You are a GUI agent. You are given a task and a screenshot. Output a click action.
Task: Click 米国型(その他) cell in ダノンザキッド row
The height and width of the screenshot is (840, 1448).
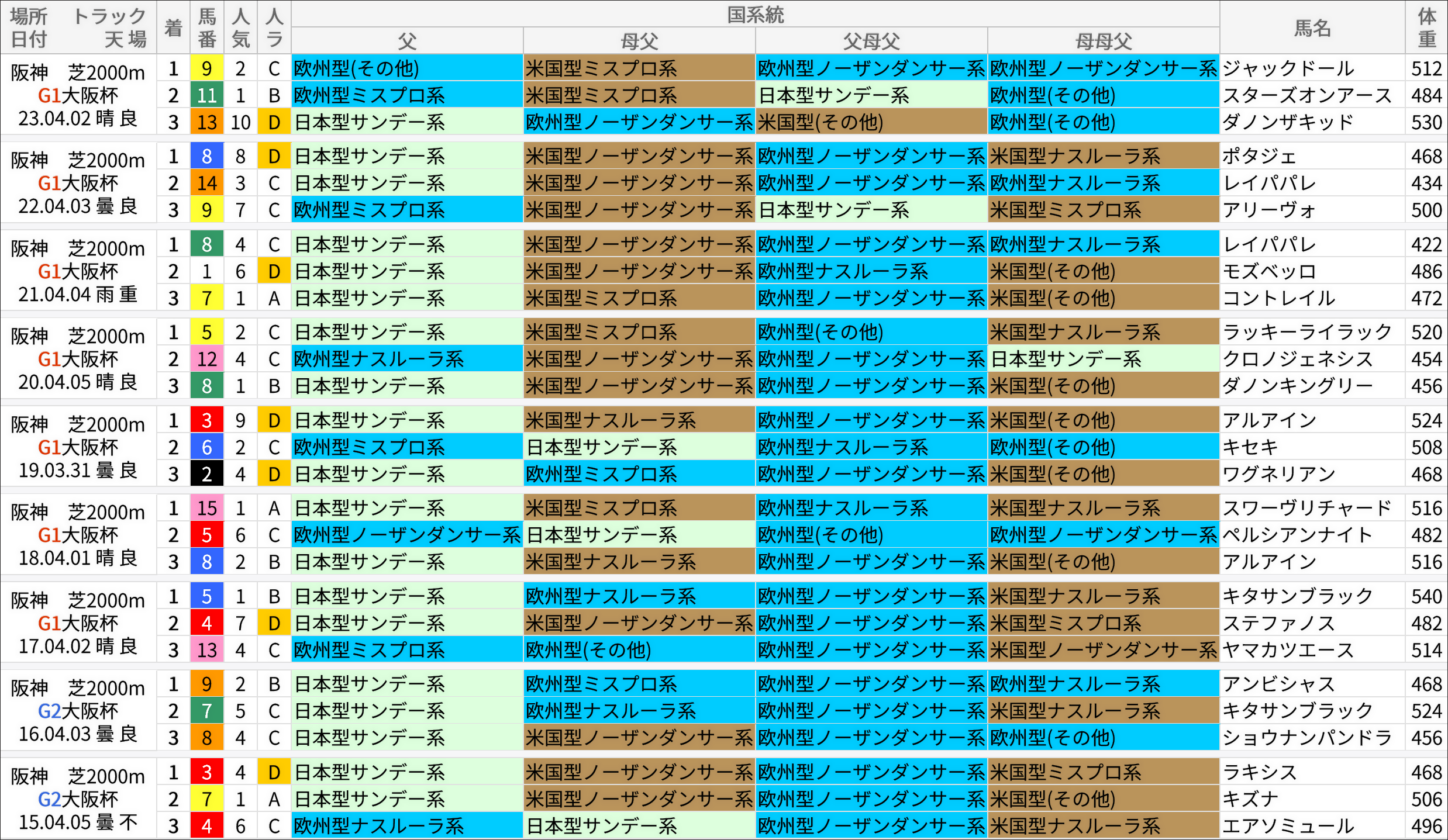(x=871, y=123)
